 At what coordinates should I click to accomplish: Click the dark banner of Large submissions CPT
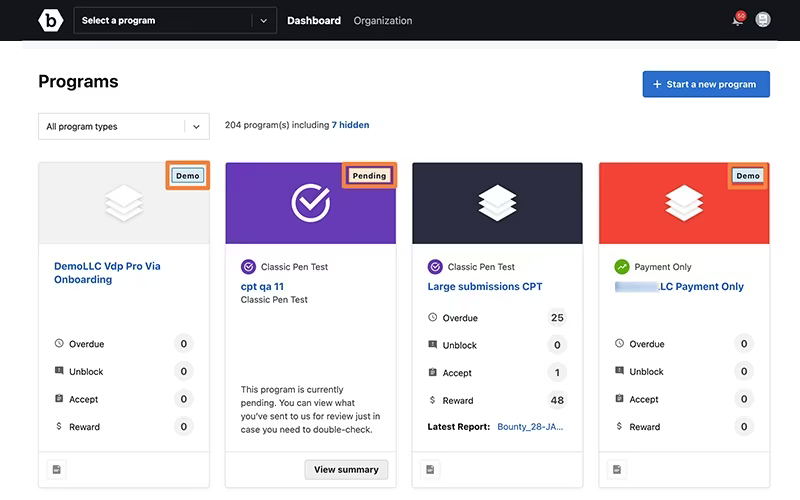(x=497, y=203)
